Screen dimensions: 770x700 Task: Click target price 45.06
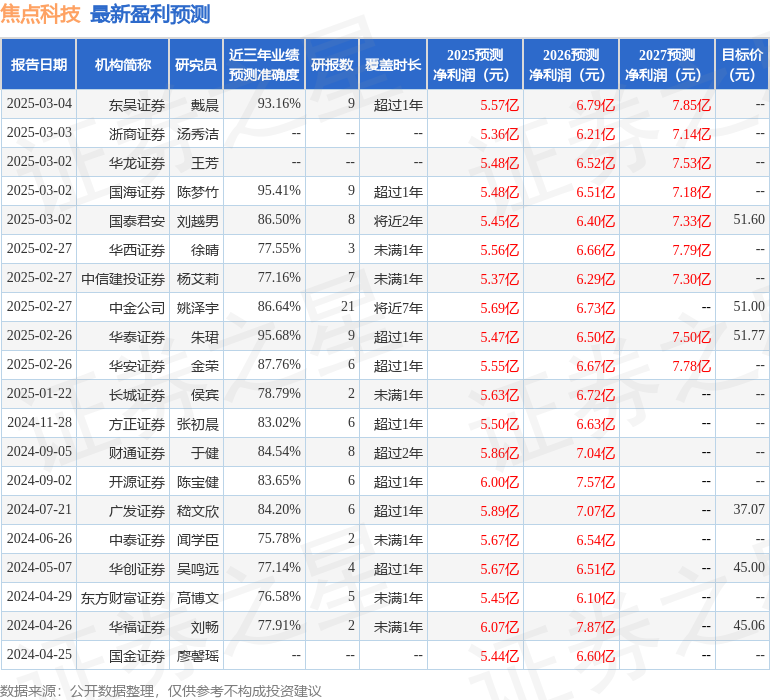(x=749, y=625)
